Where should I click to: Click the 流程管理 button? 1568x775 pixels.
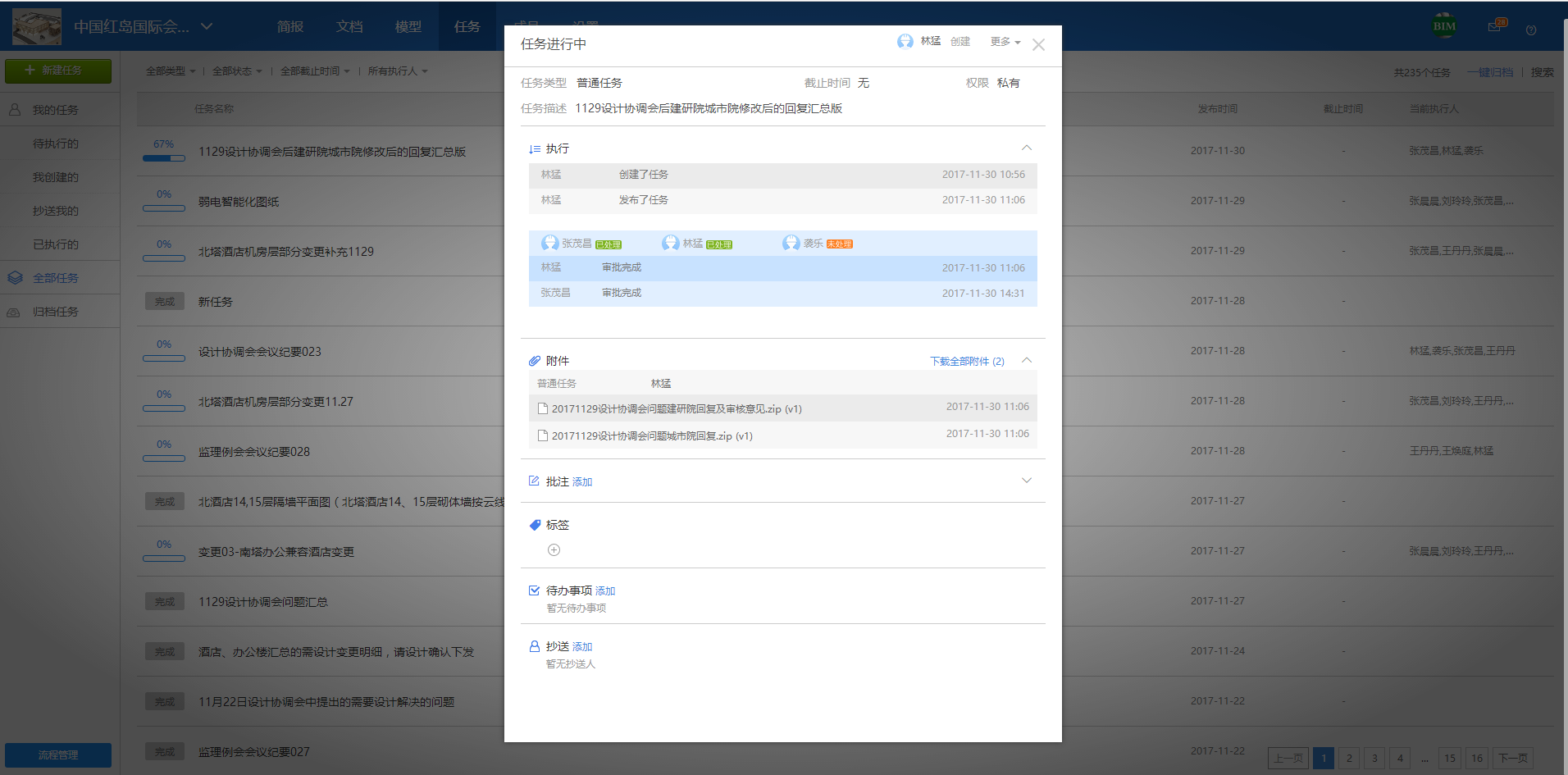(58, 754)
